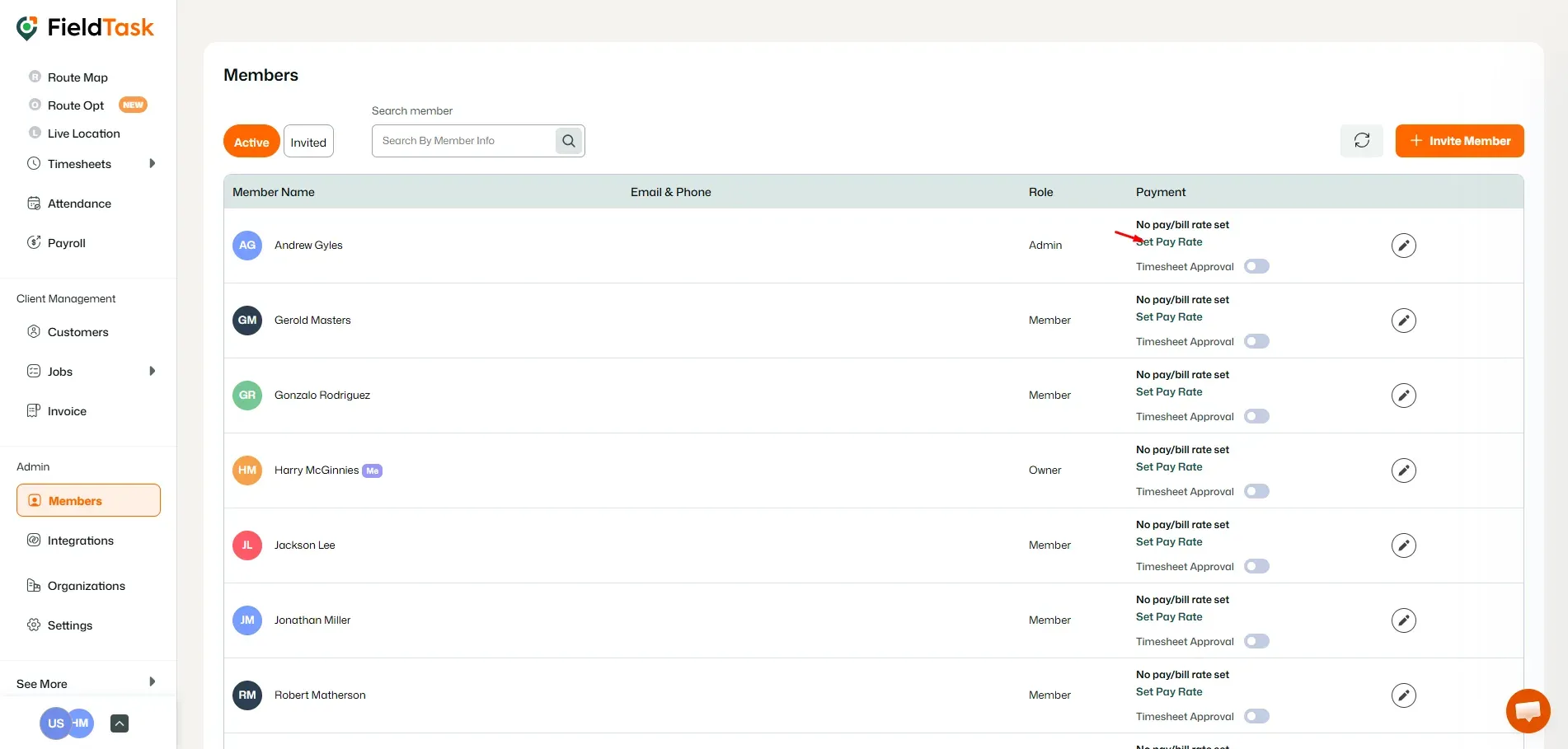
Task: Switch to the Active members tab
Action: [251, 142]
